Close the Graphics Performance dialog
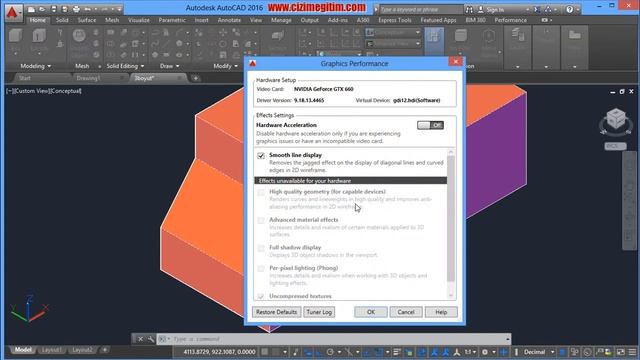Viewport: 640px width, 360px height. 456,62
